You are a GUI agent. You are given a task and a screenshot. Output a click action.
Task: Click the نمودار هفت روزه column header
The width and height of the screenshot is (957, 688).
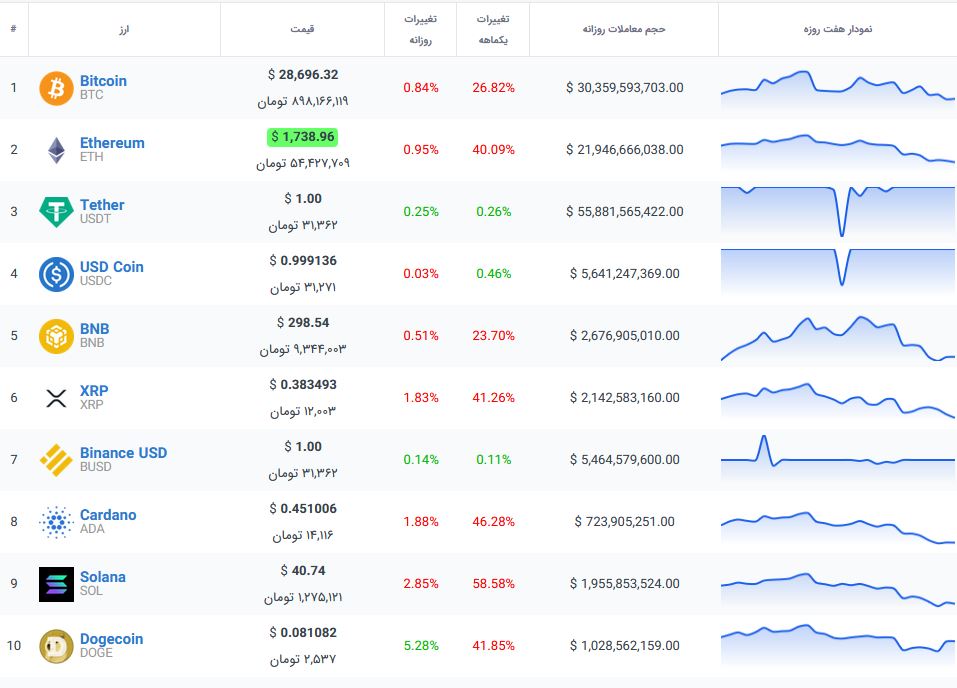coord(837,29)
